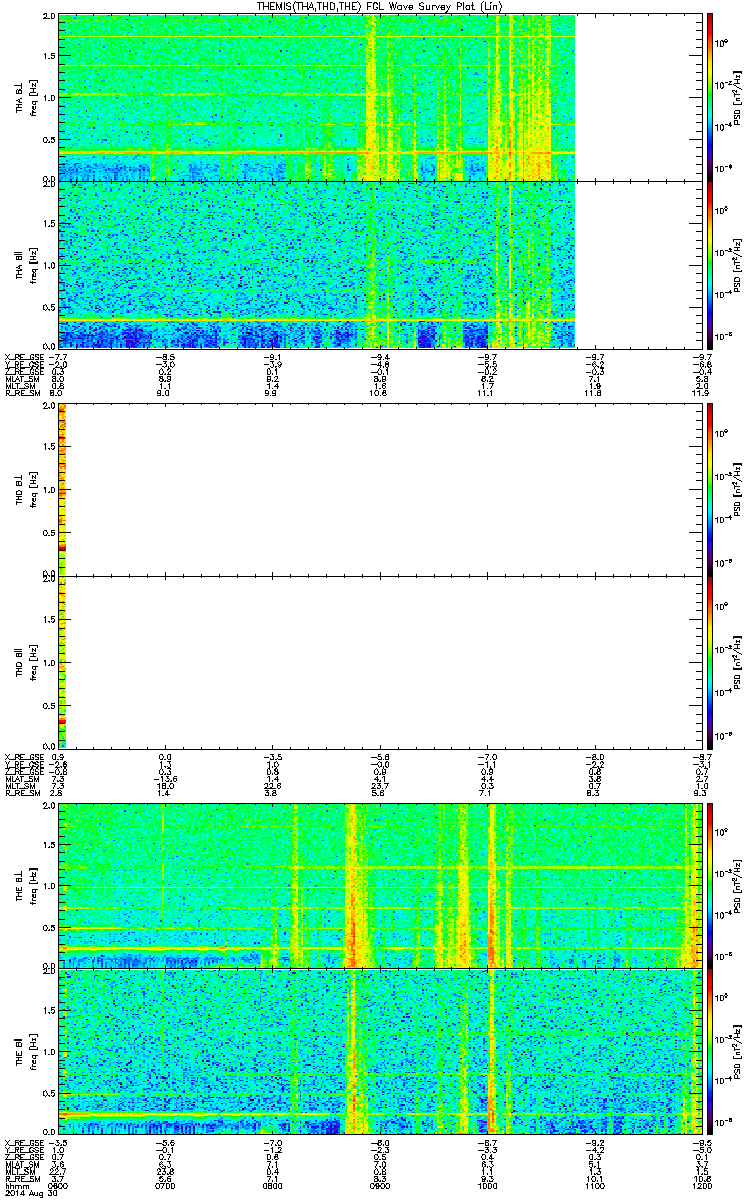Click the 1100 time tick label
750x1200 pixels.
click(596, 1184)
